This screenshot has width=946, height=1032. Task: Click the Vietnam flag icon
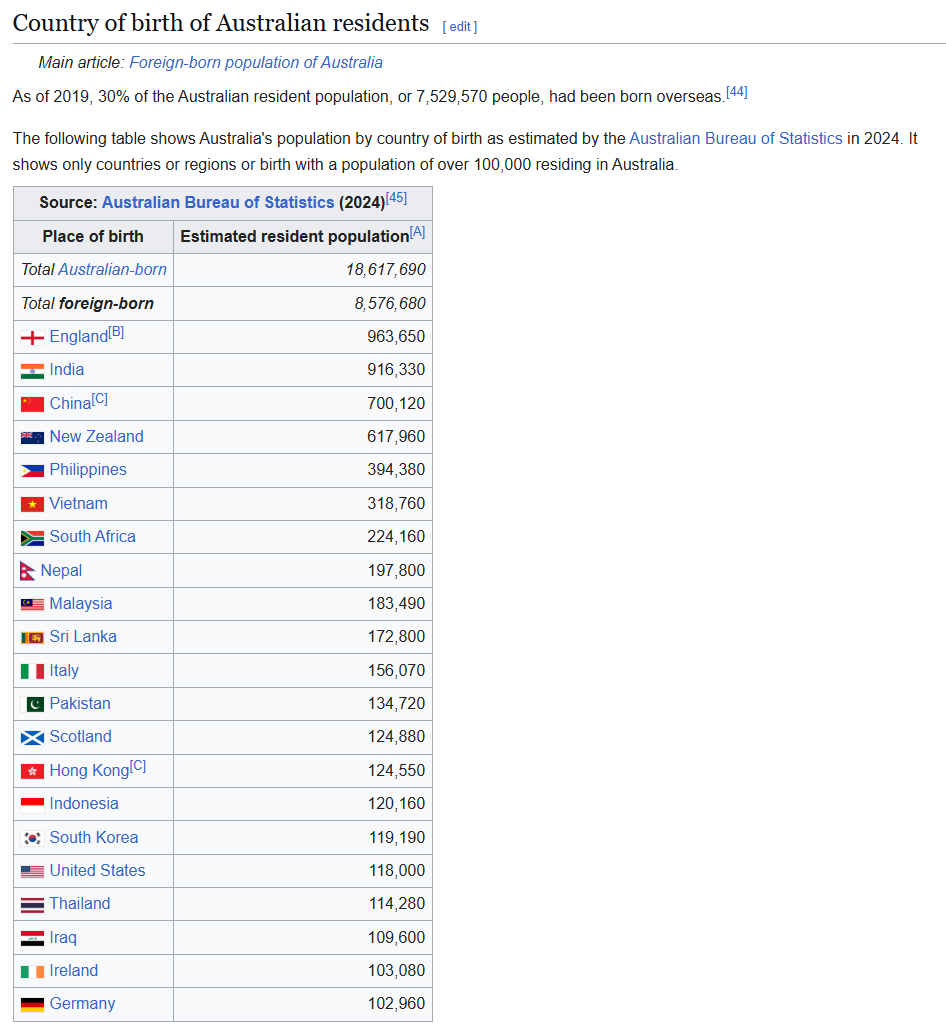[x=32, y=504]
